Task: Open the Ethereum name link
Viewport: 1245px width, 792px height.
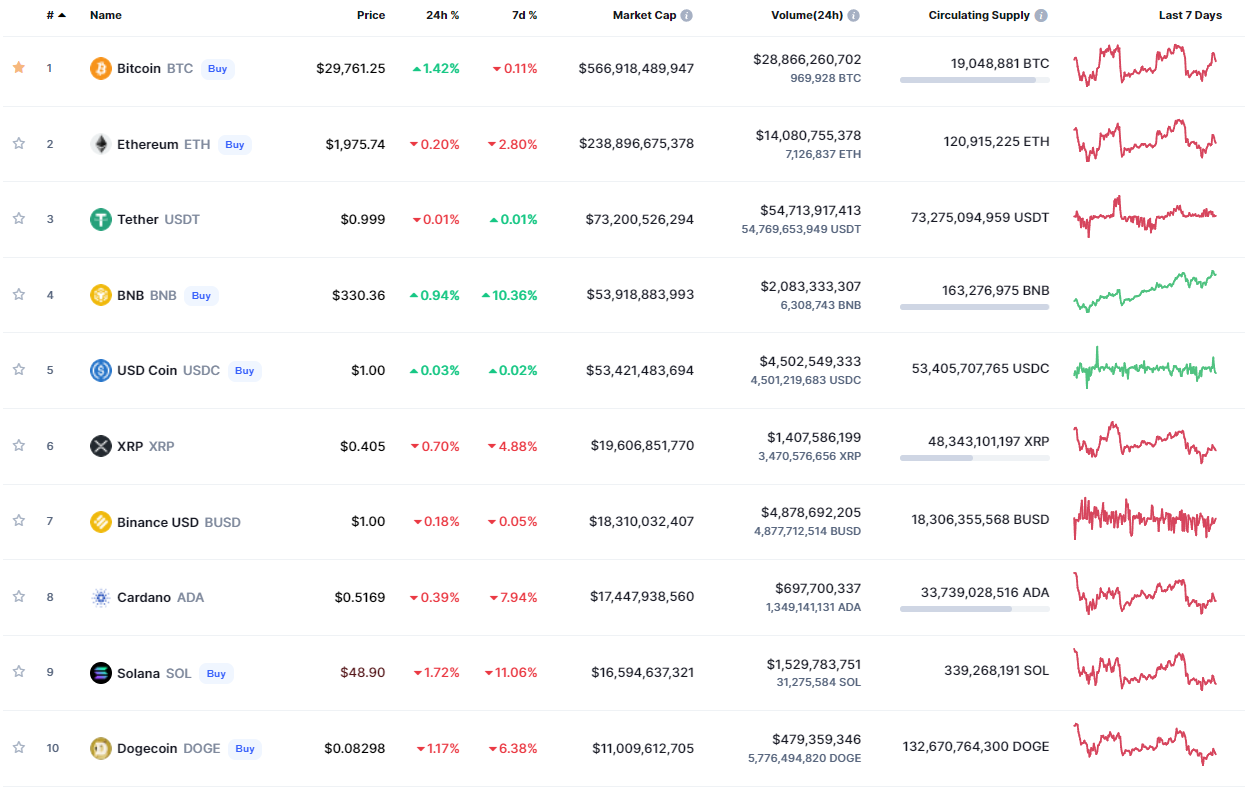Action: coord(147,144)
